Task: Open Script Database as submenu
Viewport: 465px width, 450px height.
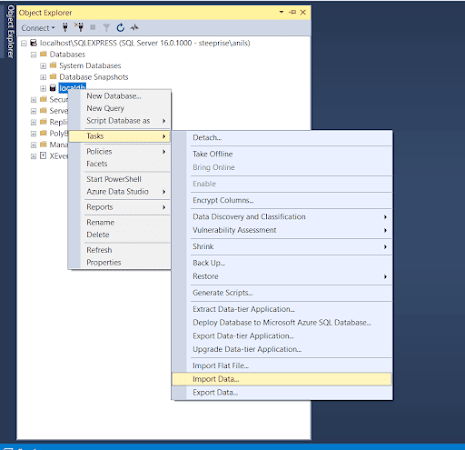Action: [120, 121]
